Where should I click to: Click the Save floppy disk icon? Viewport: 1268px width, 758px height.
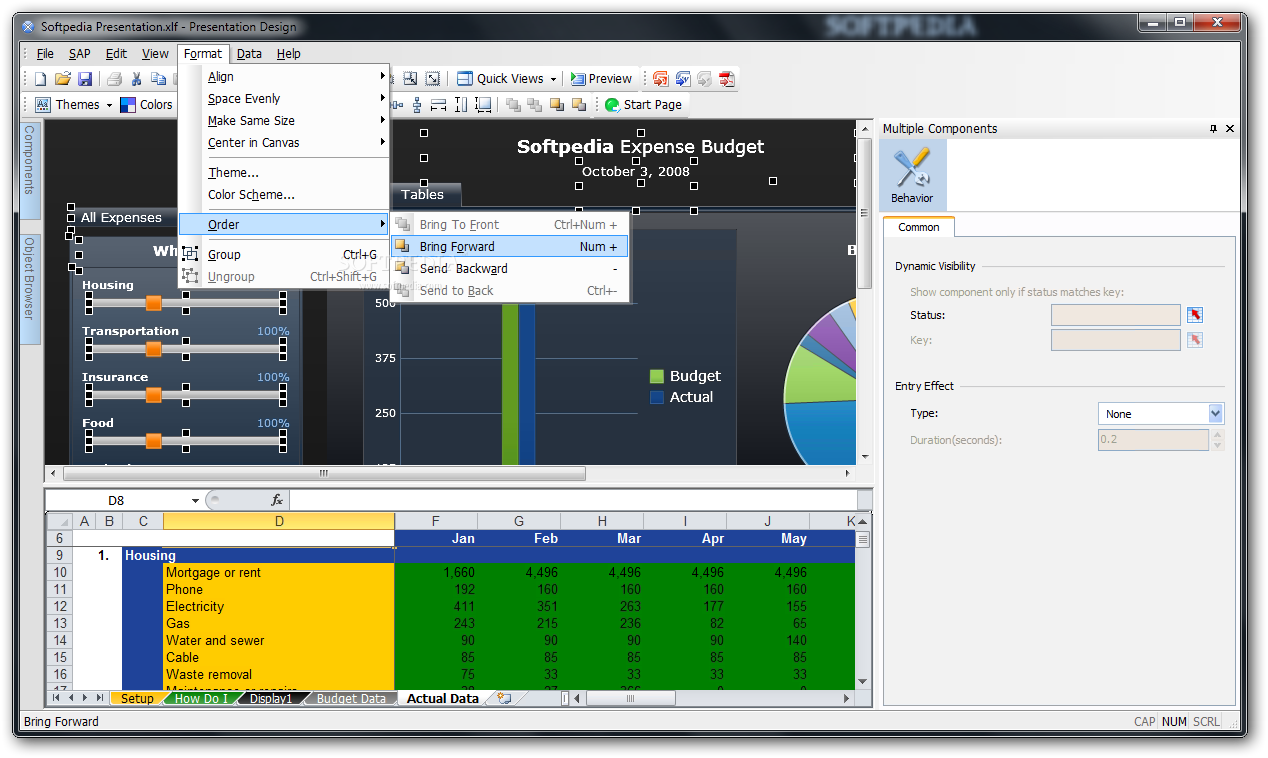tap(85, 79)
